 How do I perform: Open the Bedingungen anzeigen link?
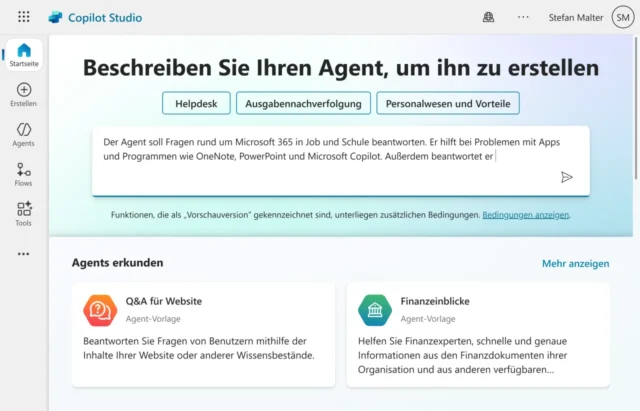(x=526, y=215)
